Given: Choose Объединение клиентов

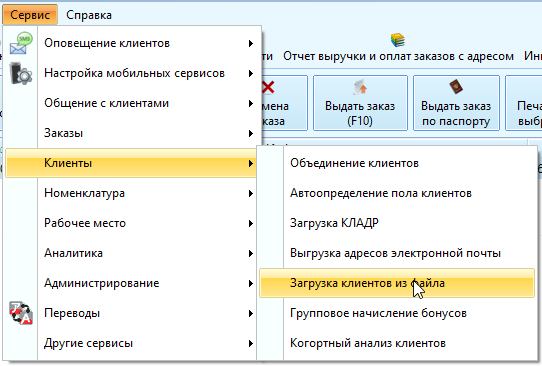Looking at the screenshot, I should pyautogui.click(x=397, y=163).
